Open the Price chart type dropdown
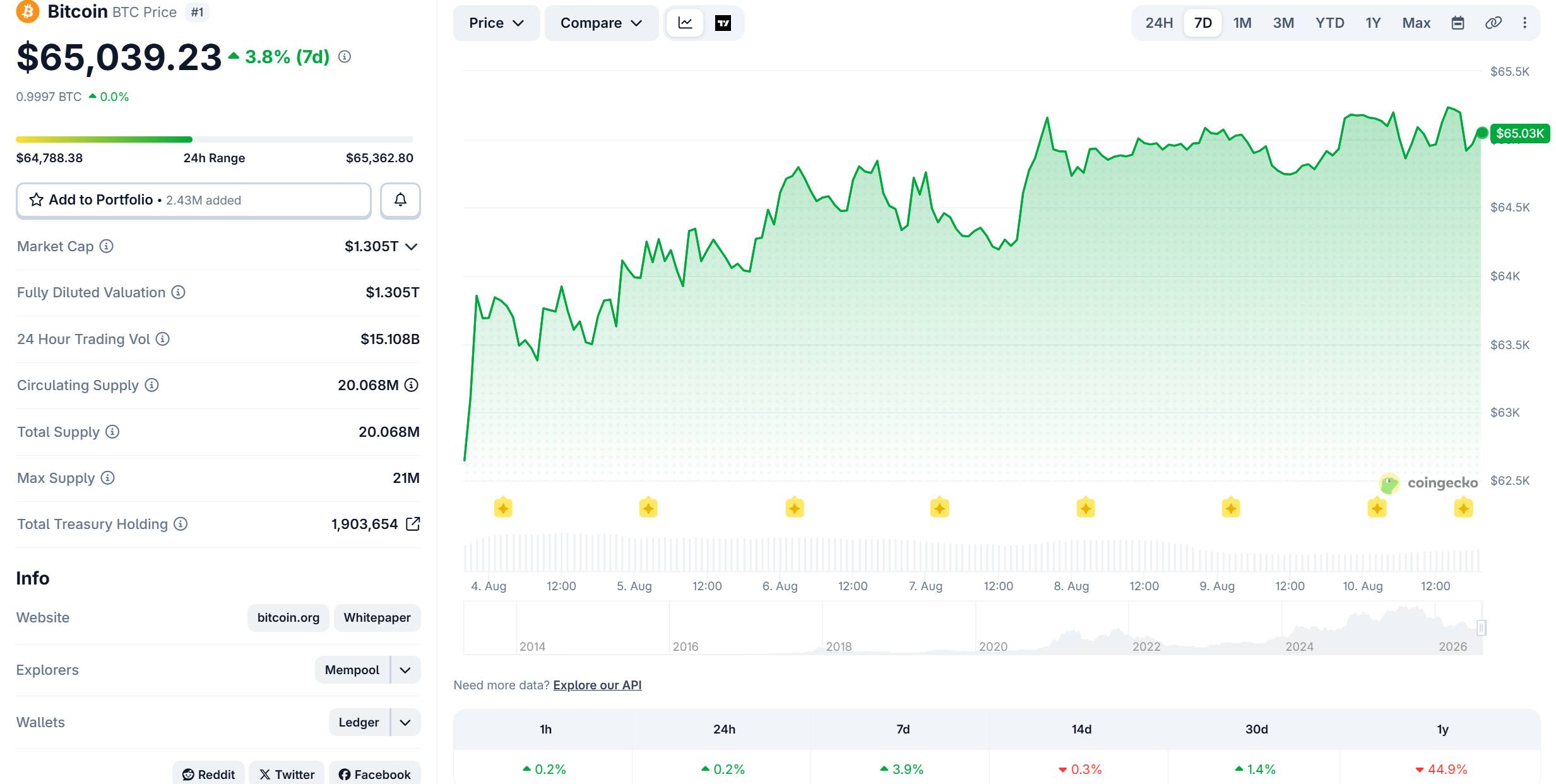 pos(496,23)
